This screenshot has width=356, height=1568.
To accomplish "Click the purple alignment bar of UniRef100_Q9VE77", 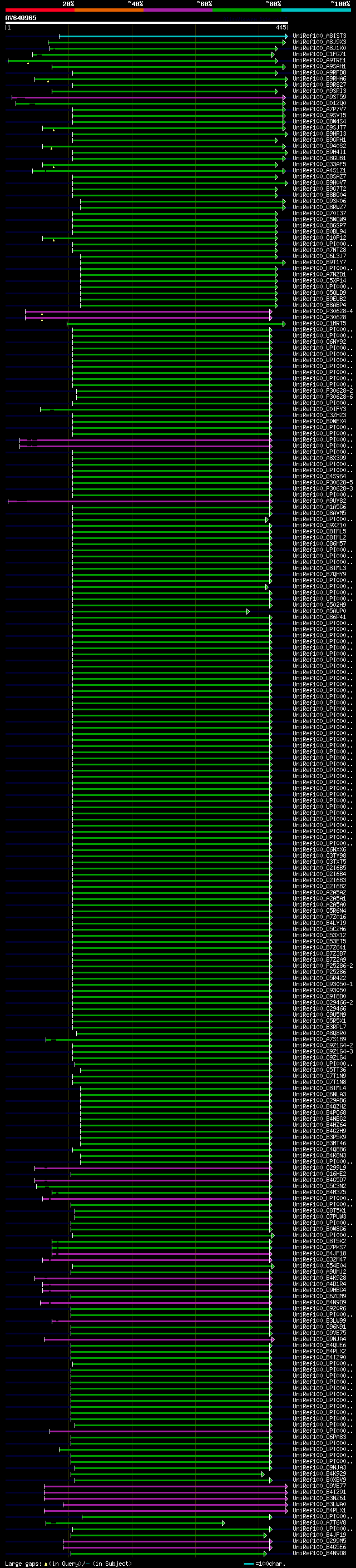I will tap(166, 1486).
